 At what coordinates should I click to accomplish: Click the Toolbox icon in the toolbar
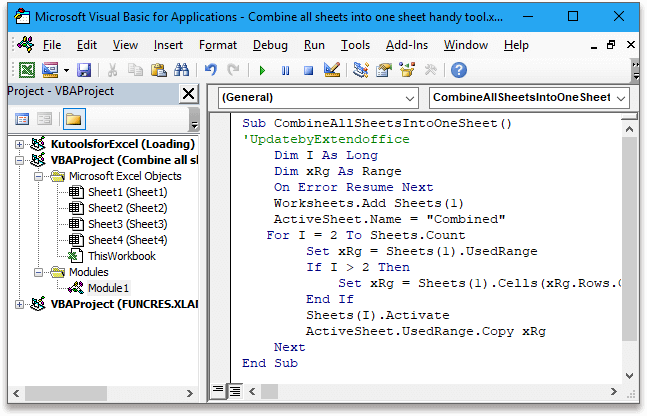(430, 70)
